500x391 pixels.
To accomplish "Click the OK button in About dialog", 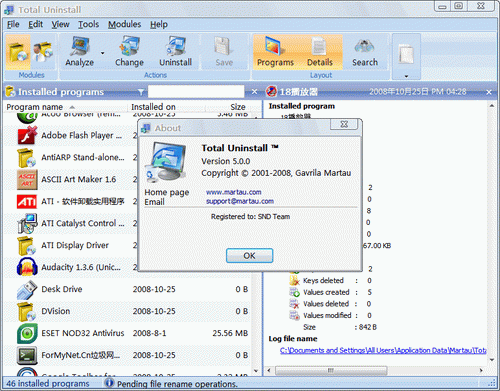I will tap(249, 256).
